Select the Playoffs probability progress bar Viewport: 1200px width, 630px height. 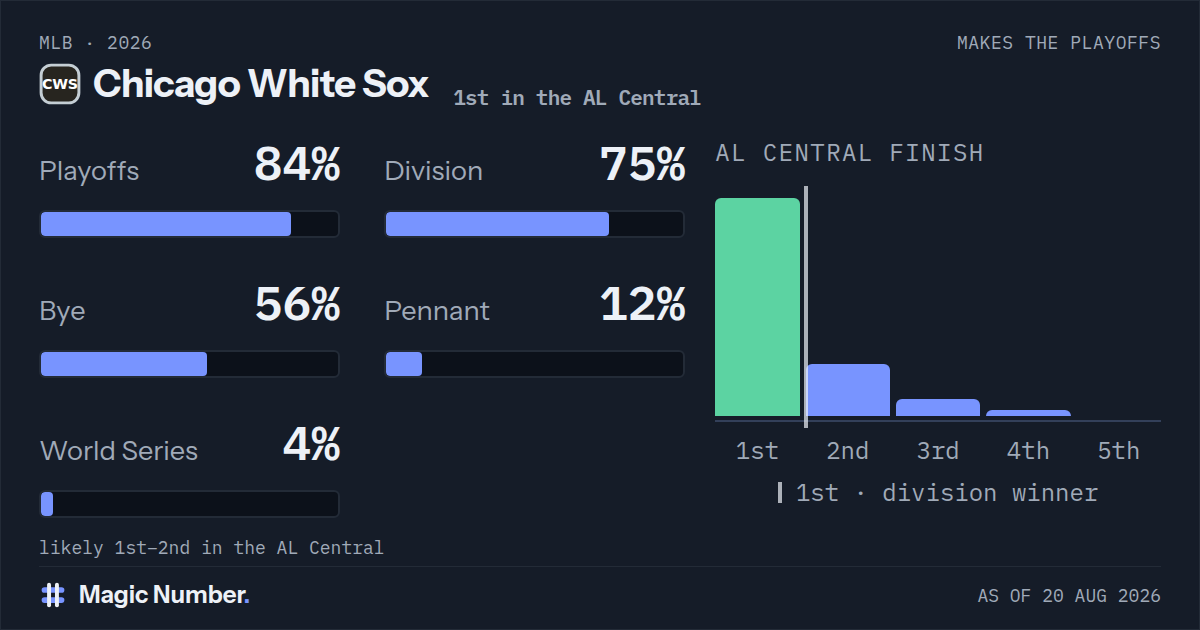[189, 224]
